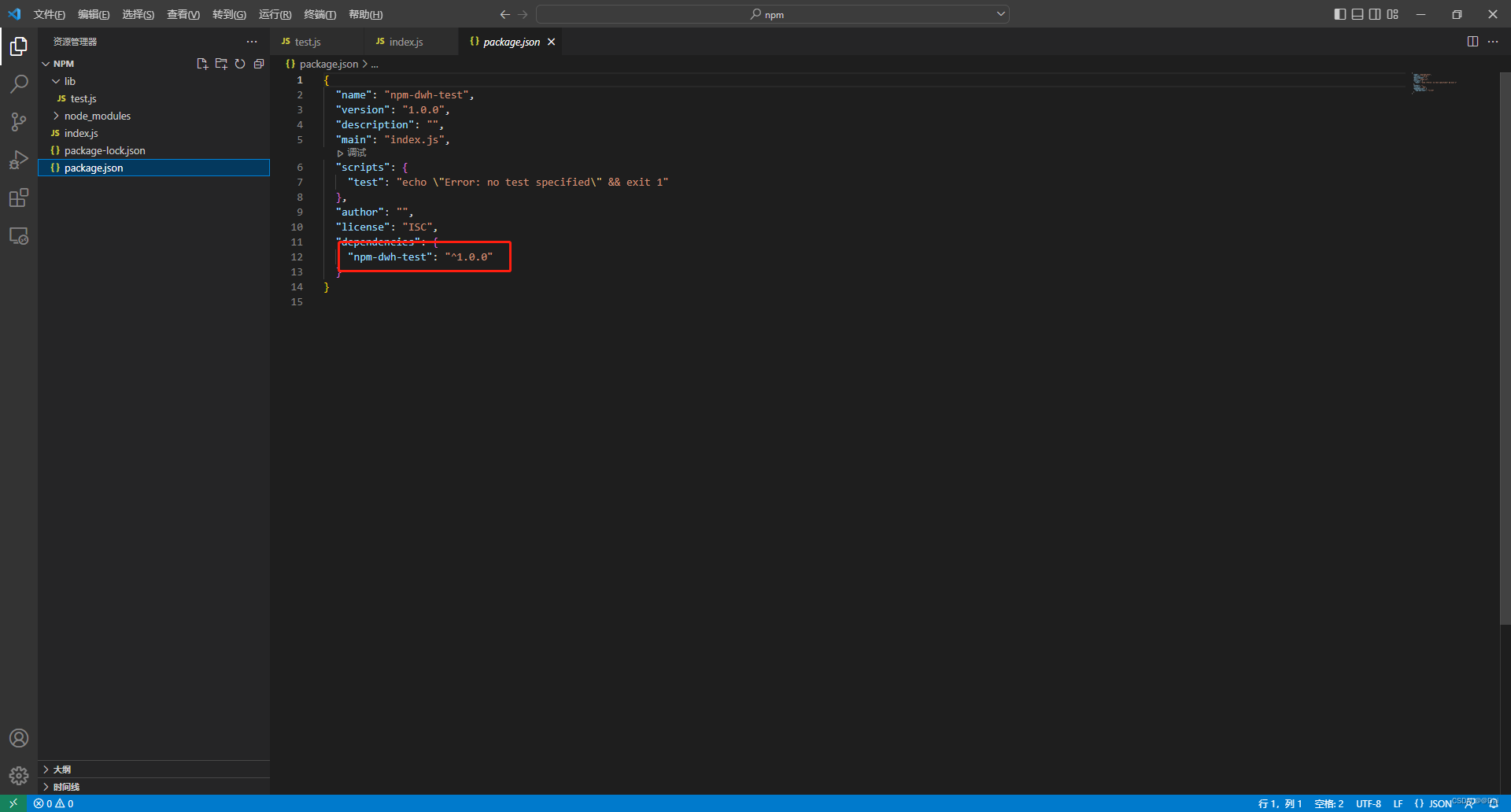The width and height of the screenshot is (1511, 812).
Task: Open the Source Control view
Action: pos(19,121)
